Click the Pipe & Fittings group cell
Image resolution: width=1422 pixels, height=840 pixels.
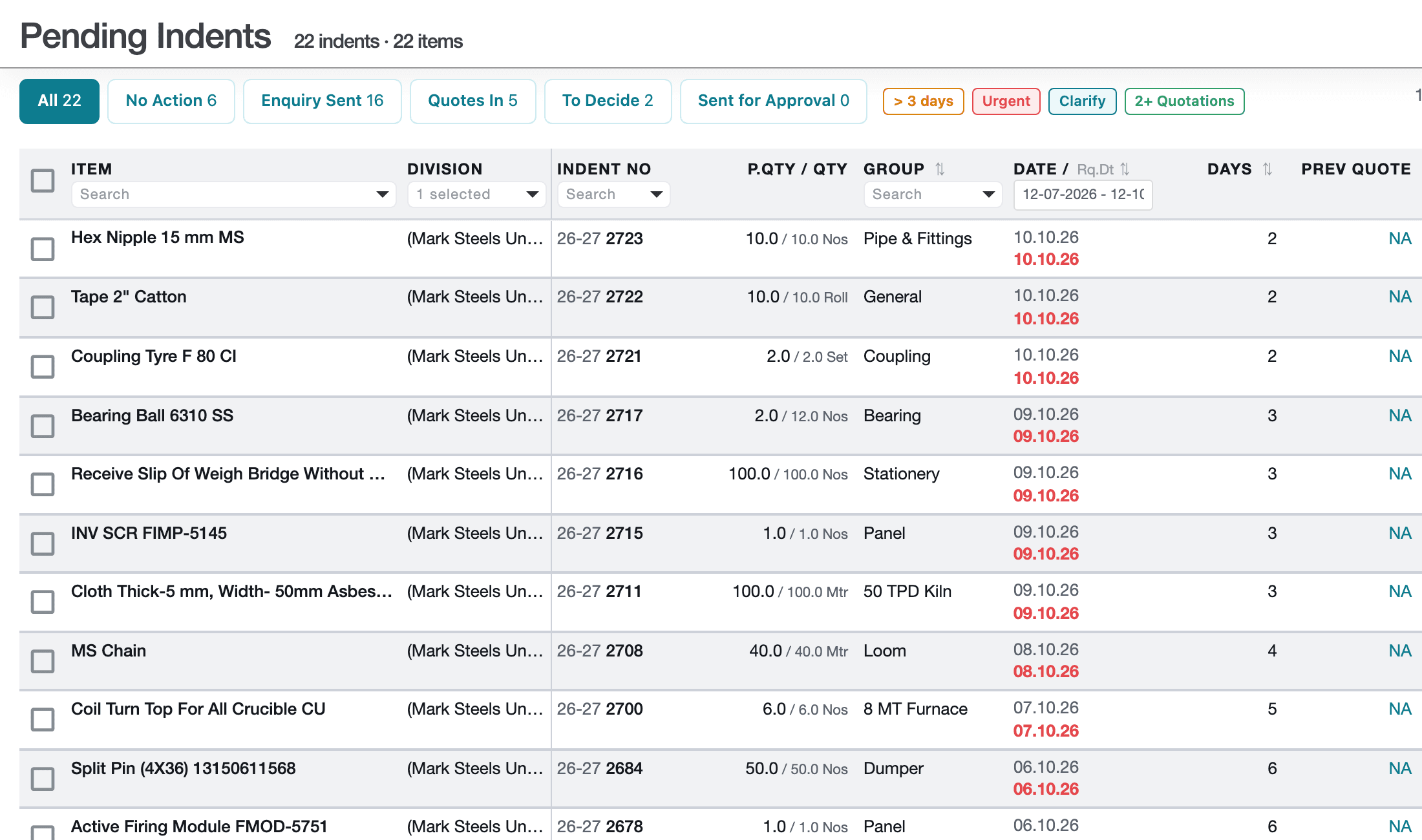point(918,238)
